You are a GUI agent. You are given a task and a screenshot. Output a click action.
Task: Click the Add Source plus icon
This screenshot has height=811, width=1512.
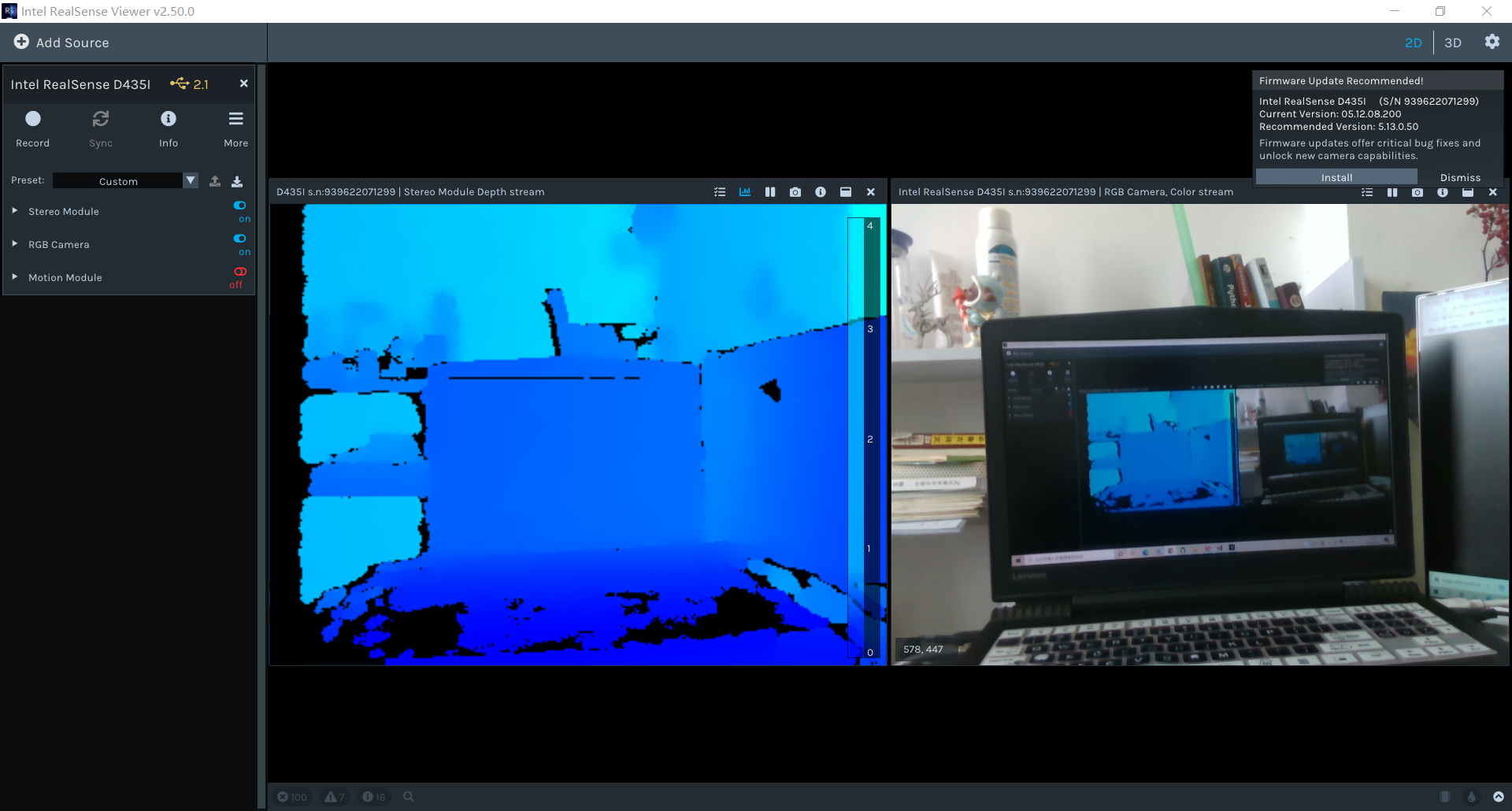(21, 42)
